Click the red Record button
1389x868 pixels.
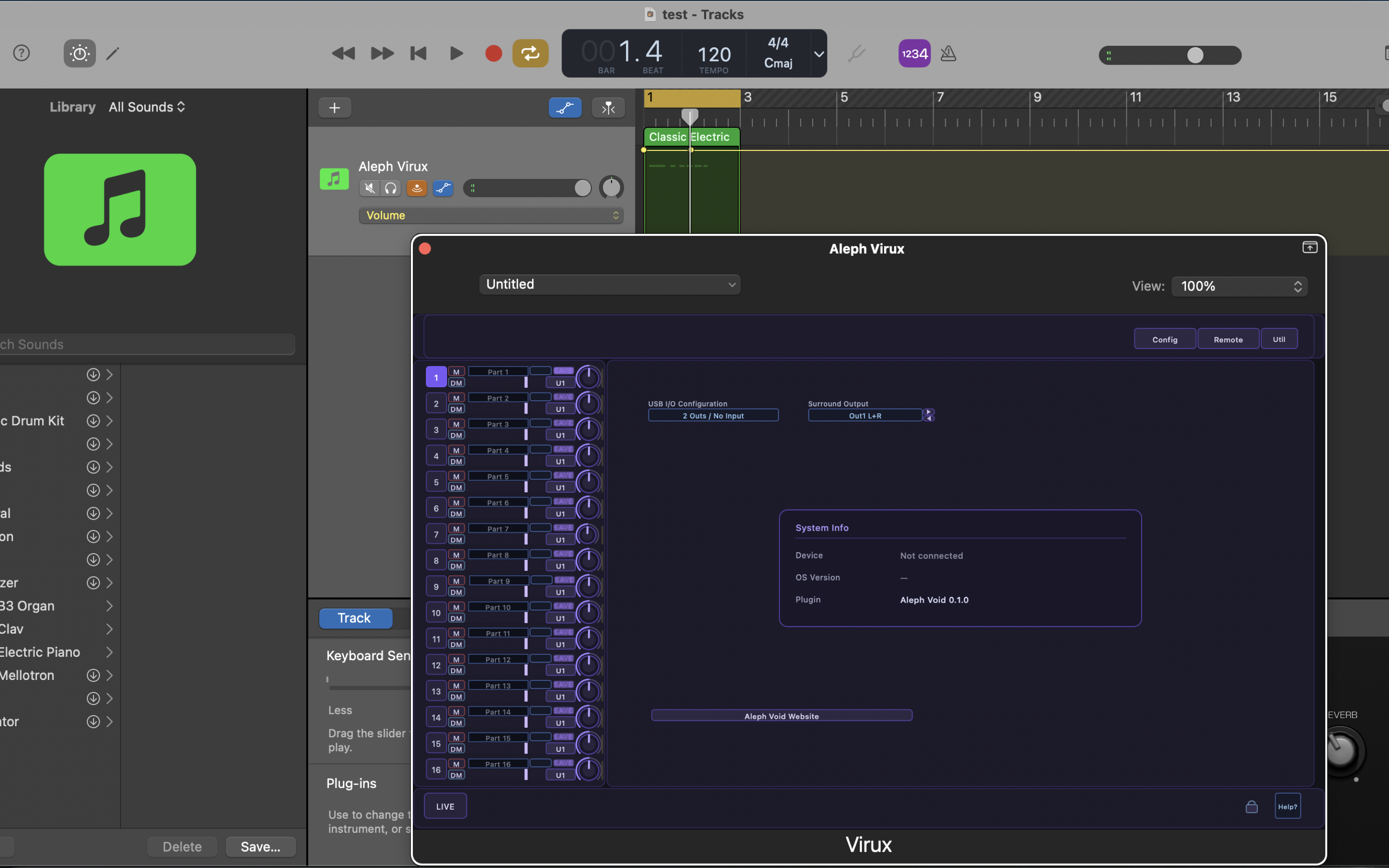point(493,54)
